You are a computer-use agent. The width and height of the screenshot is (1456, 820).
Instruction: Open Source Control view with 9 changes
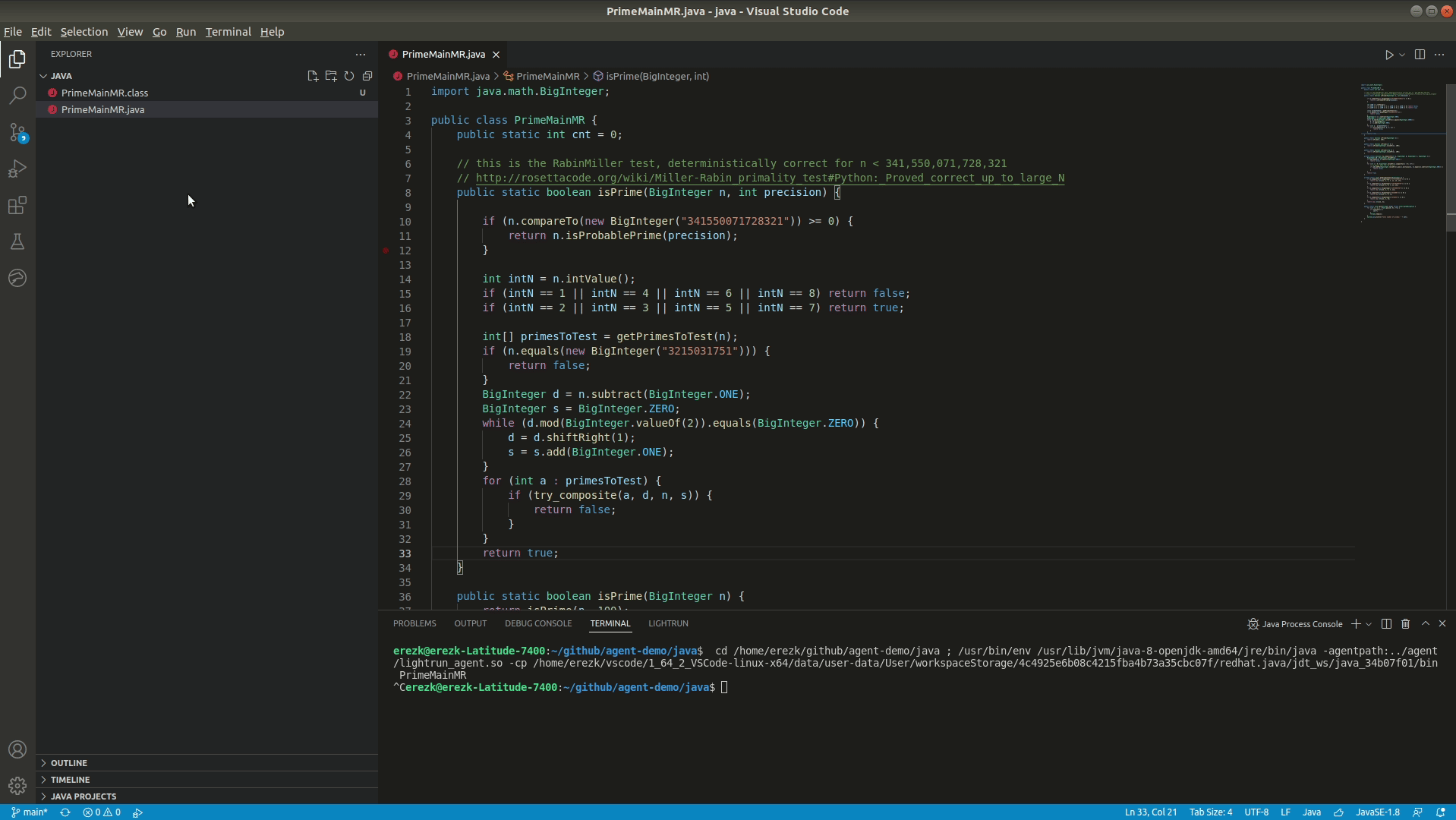coord(17,132)
